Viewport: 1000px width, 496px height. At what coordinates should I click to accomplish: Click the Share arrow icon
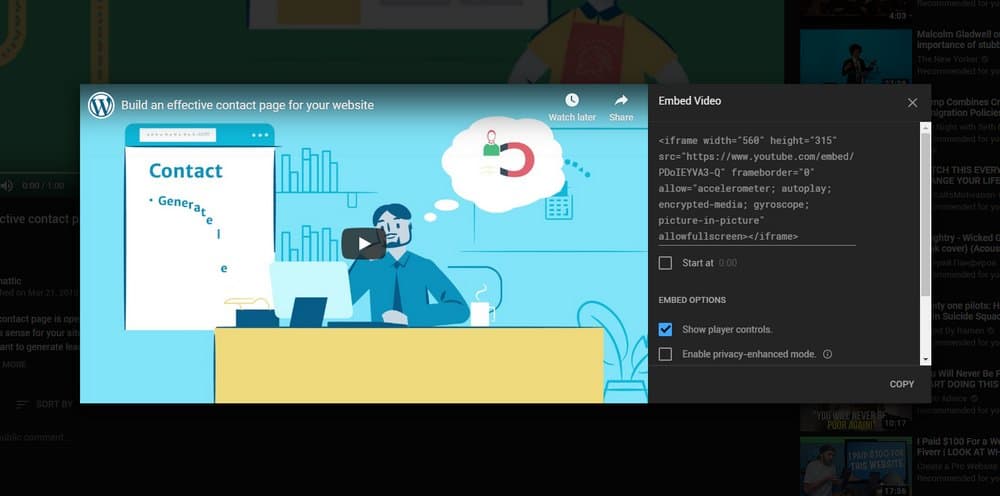621,100
